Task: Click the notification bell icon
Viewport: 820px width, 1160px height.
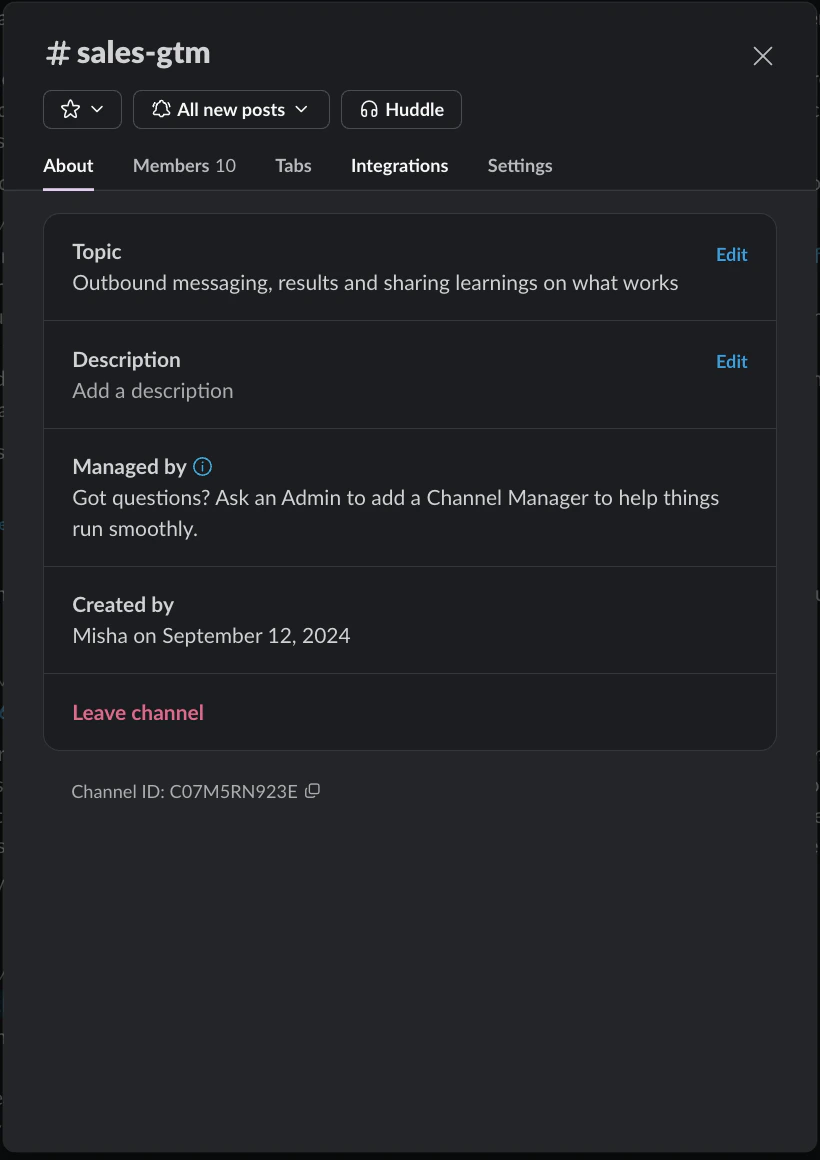Action: coord(162,109)
